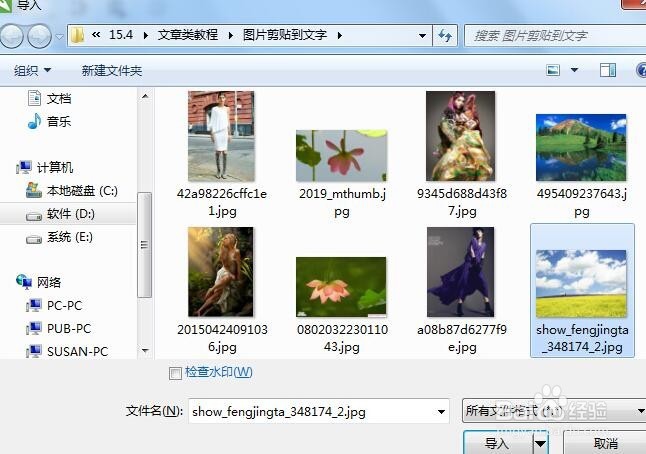Open the recent locations arrow beside navigation buttons
The height and width of the screenshot is (454, 646).
59,36
